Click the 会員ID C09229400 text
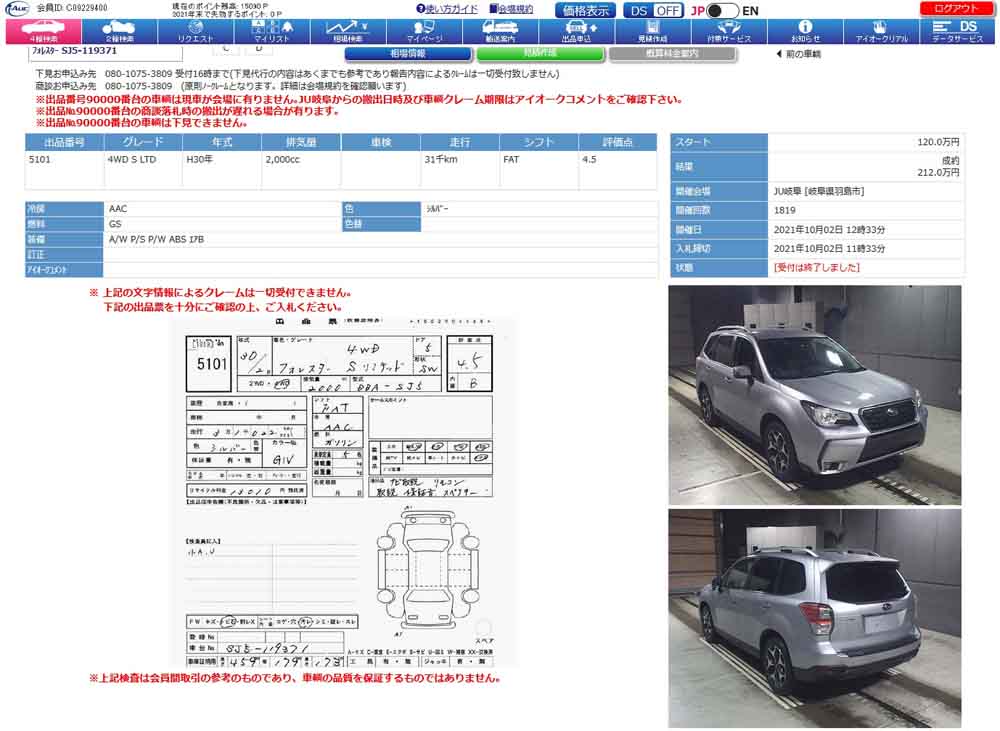The height and width of the screenshot is (731, 1000). (71, 8)
